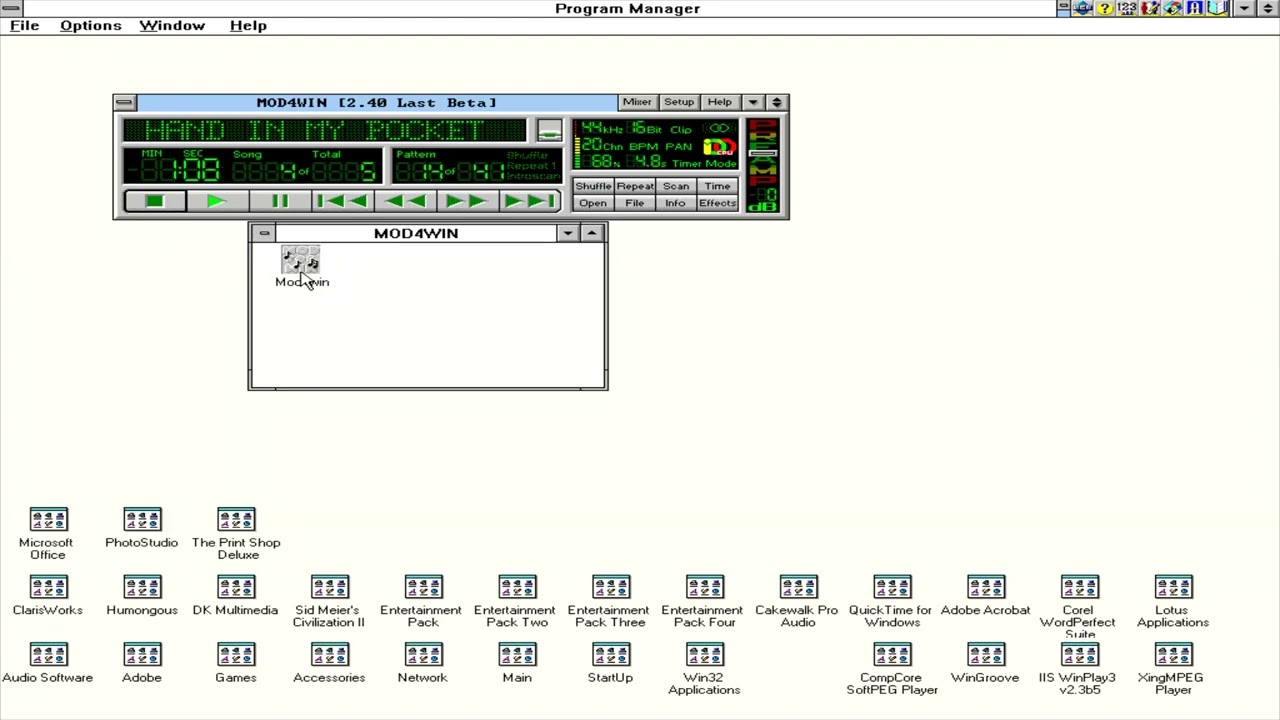Open the MOD4WIN player control-menu box
The image size is (1280, 720).
coord(124,102)
